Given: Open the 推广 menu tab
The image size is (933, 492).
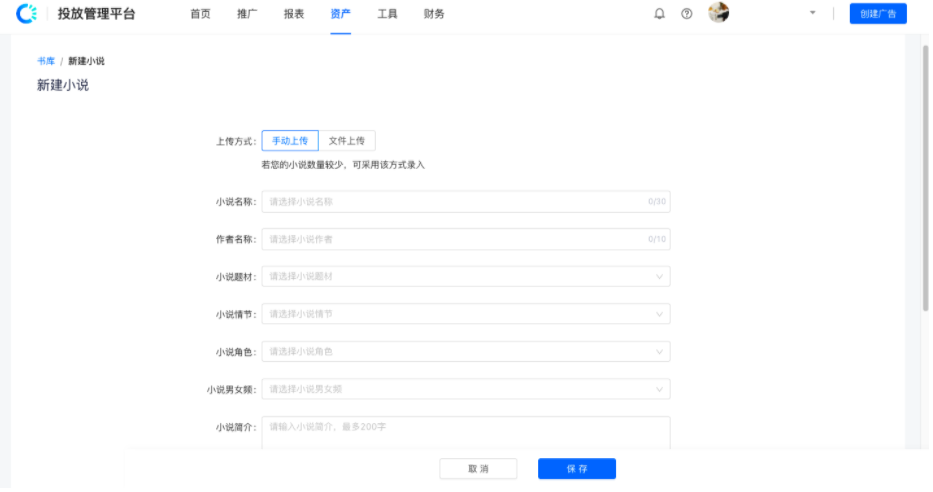Looking at the screenshot, I should pos(247,14).
